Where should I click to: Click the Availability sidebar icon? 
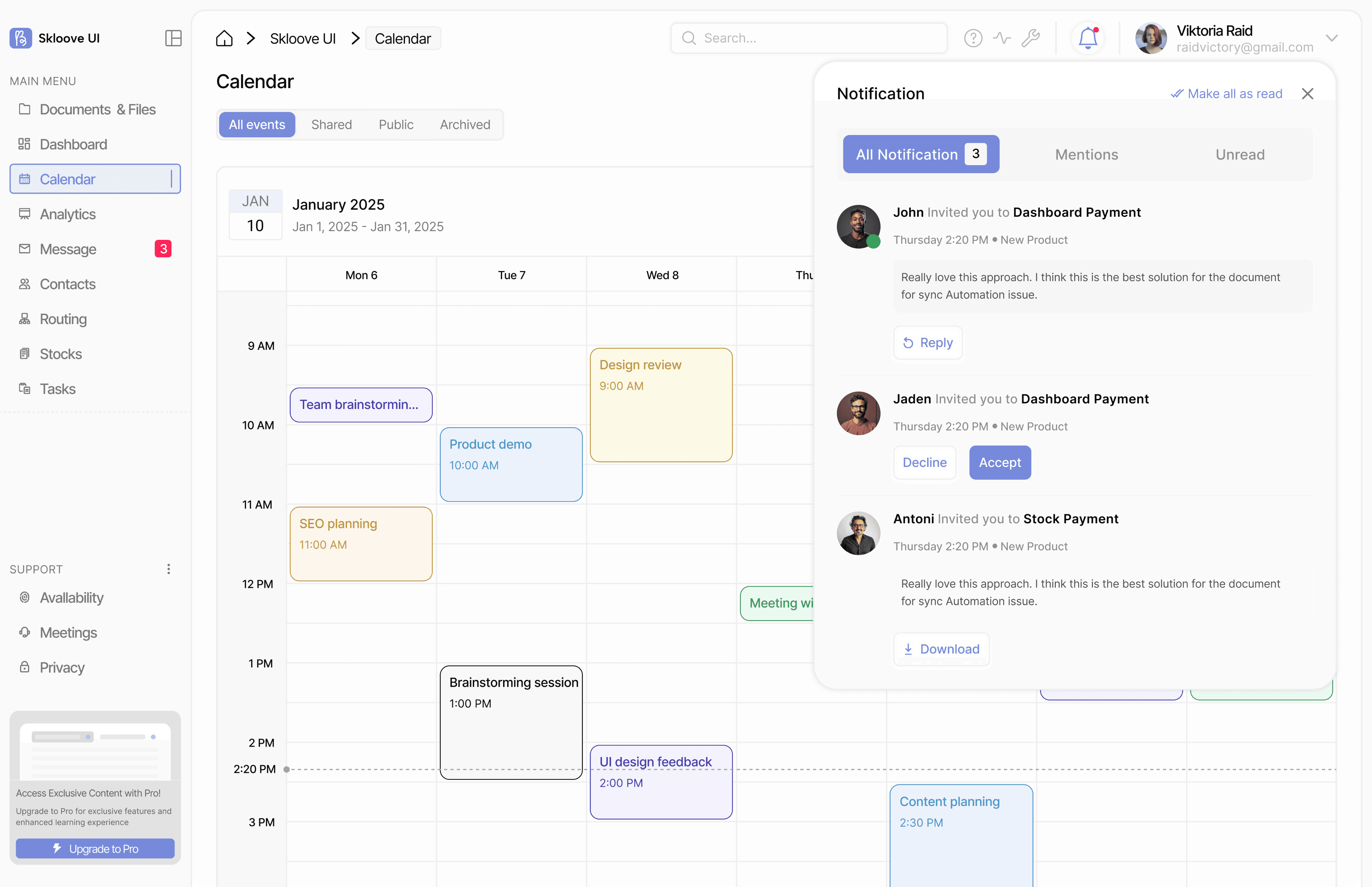coord(24,597)
